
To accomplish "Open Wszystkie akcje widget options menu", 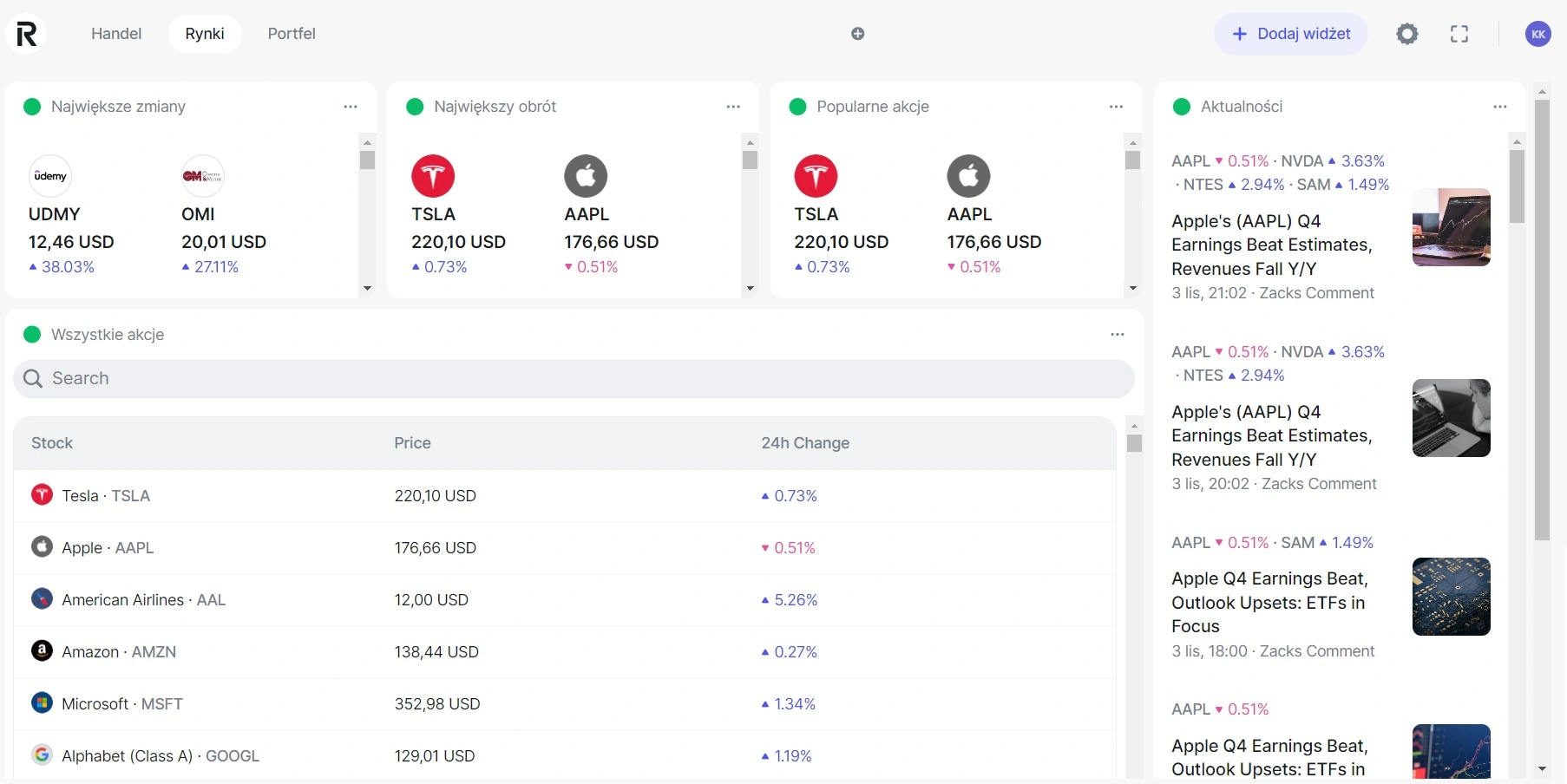I will click(1118, 335).
